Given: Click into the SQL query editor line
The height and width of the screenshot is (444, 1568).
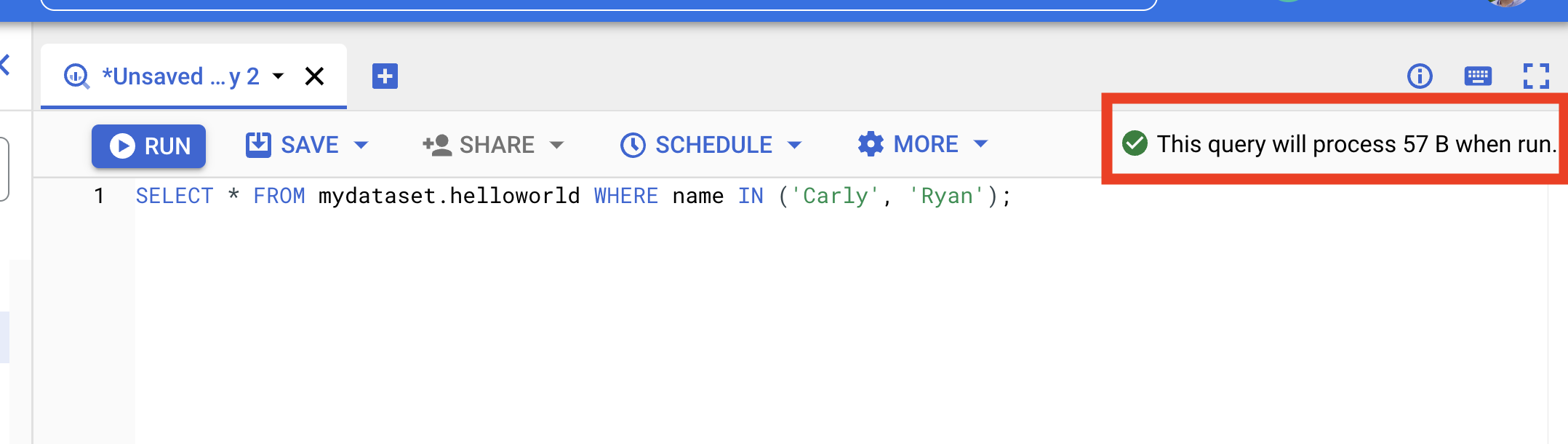Looking at the screenshot, I should click(573, 196).
